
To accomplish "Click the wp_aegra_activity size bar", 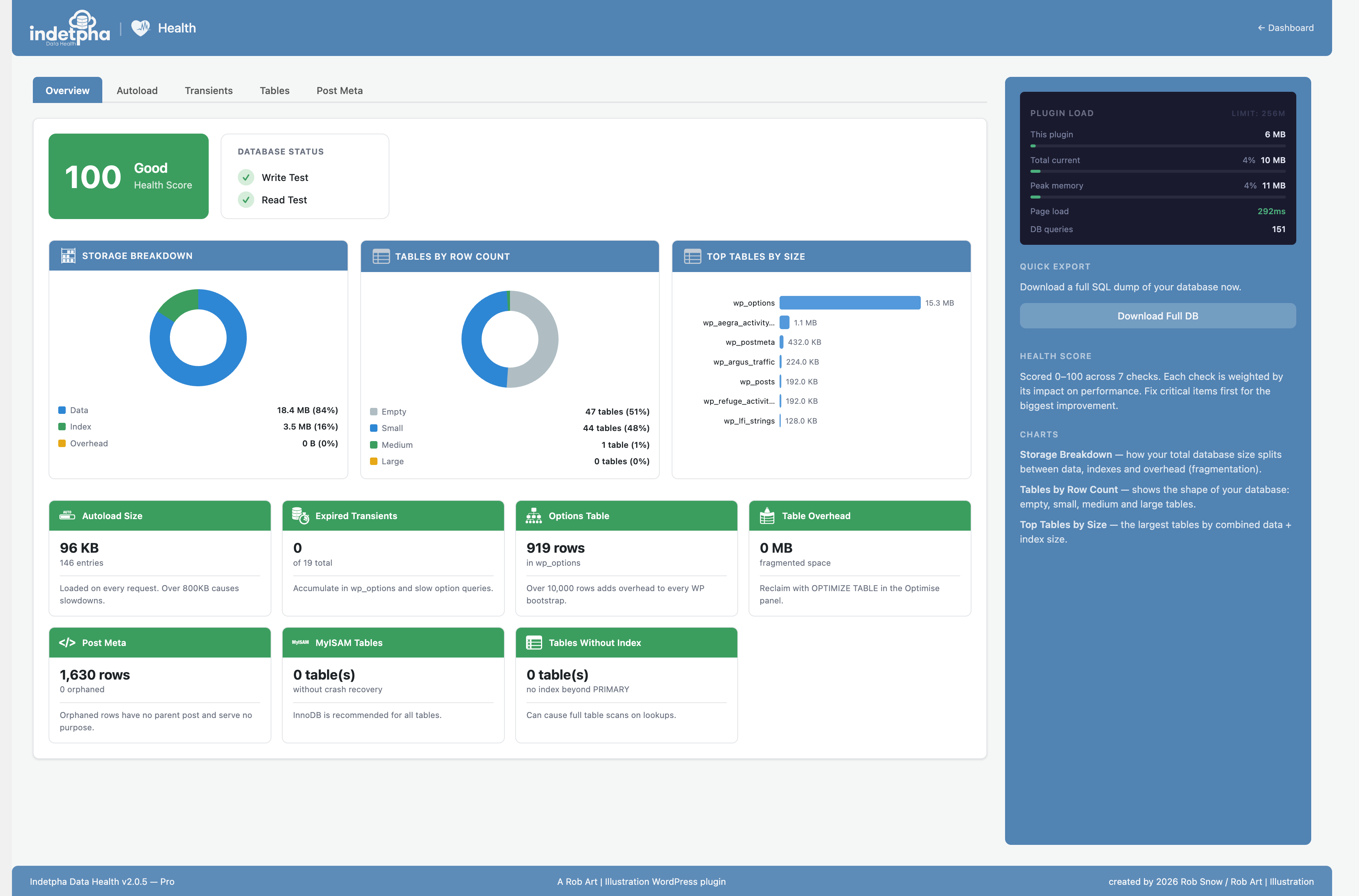I will click(x=784, y=322).
